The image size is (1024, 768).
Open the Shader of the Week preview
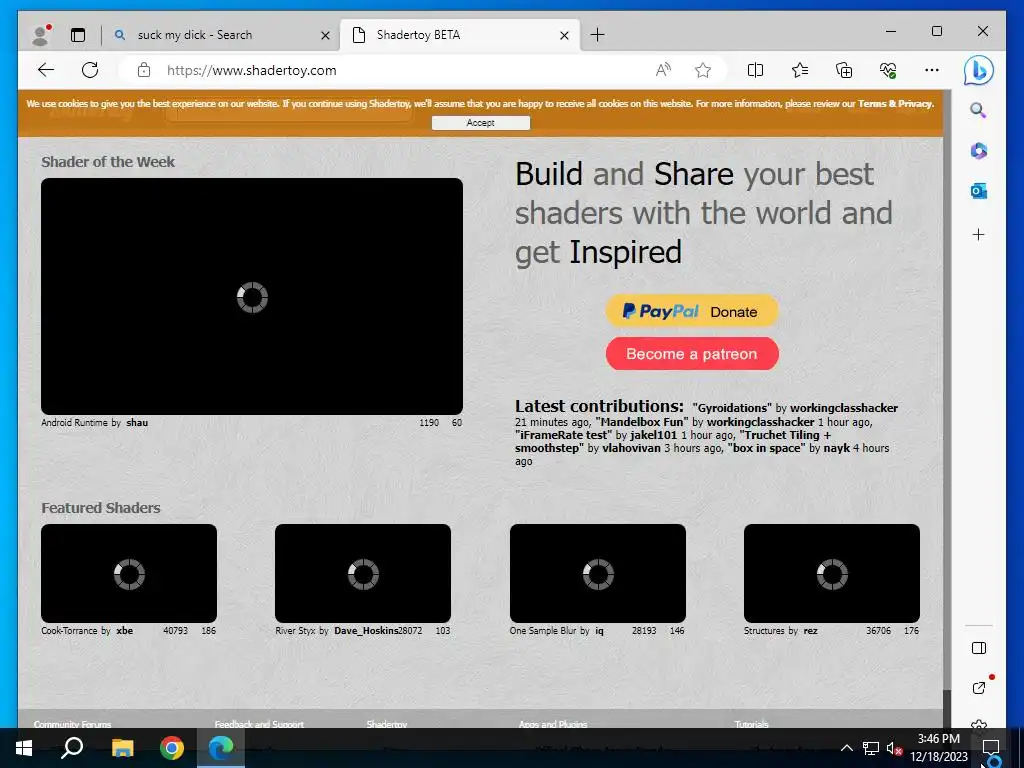pyautogui.click(x=252, y=296)
